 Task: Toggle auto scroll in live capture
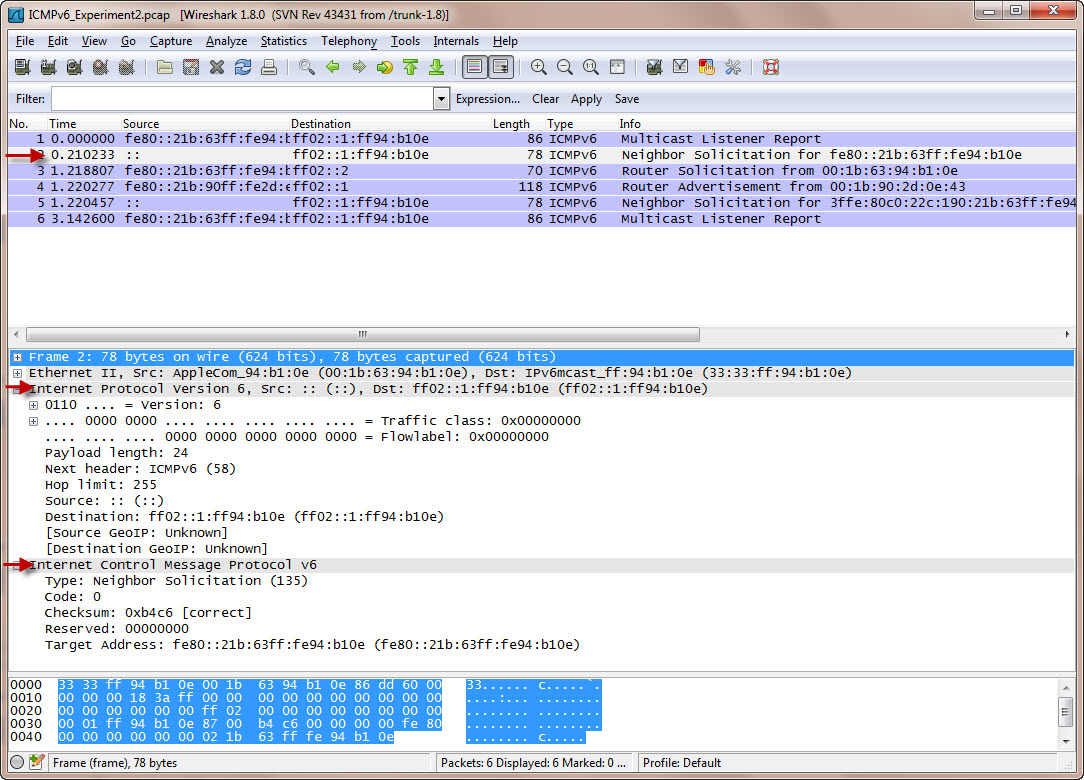pos(500,67)
